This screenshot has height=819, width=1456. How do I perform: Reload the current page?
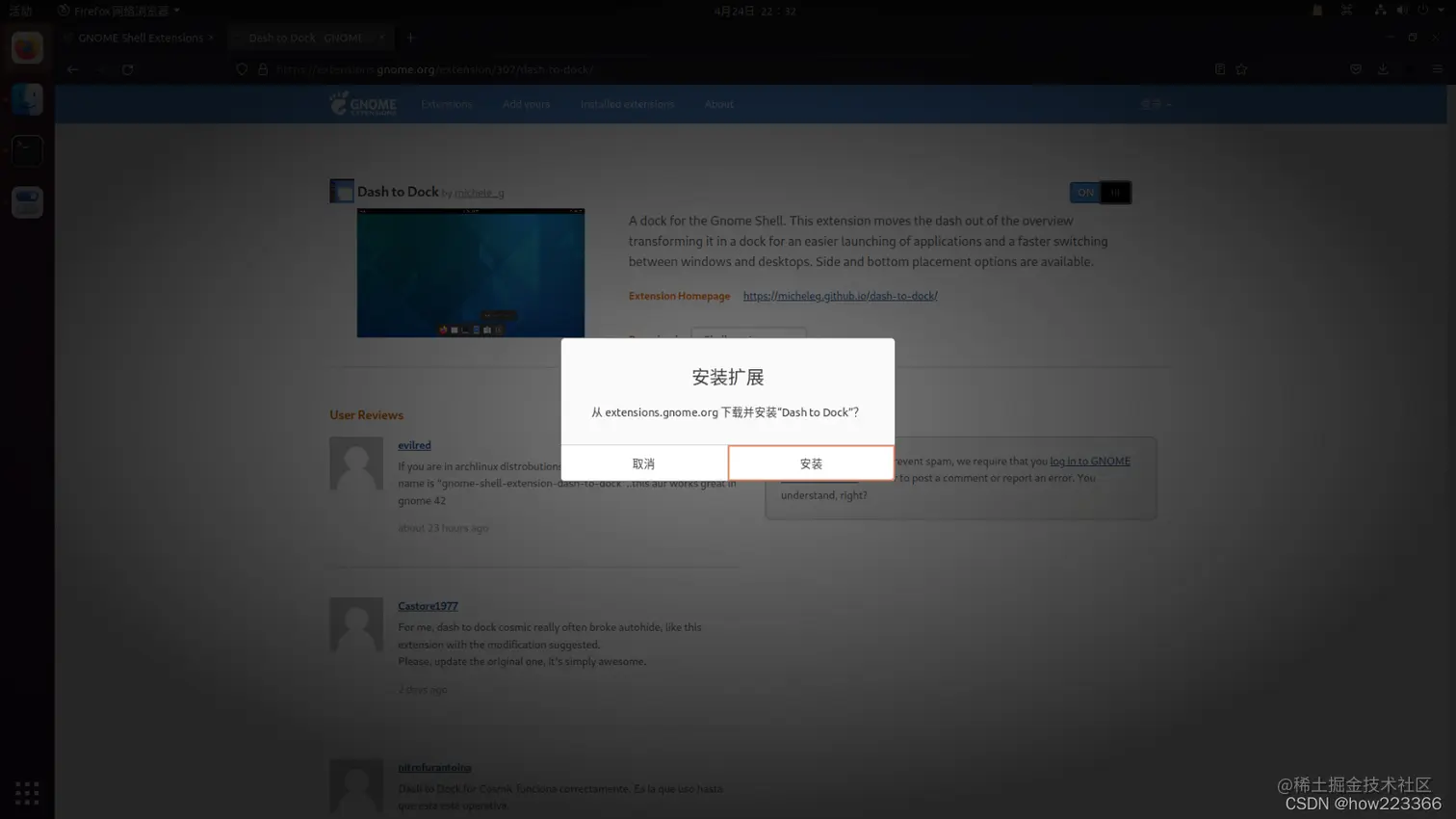(127, 69)
